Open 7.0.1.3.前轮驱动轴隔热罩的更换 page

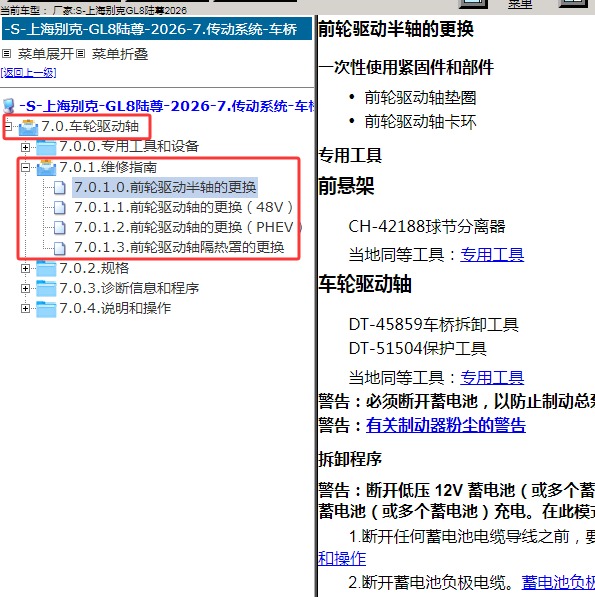point(179,247)
